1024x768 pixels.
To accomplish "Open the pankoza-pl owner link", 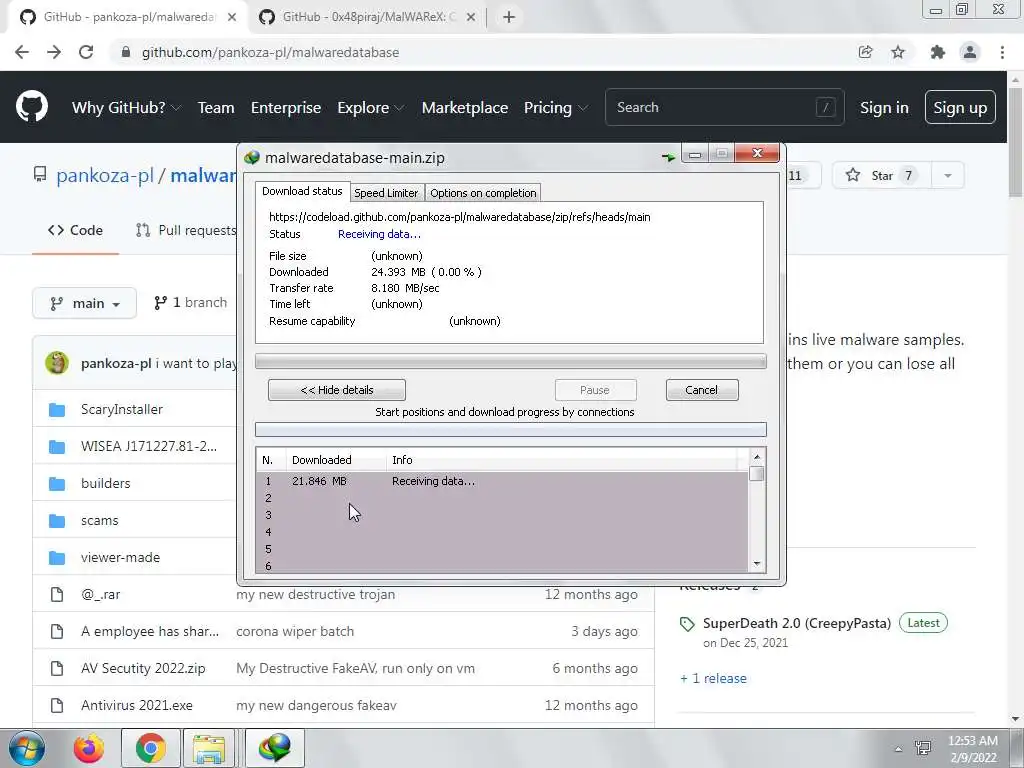I will coord(105,176).
